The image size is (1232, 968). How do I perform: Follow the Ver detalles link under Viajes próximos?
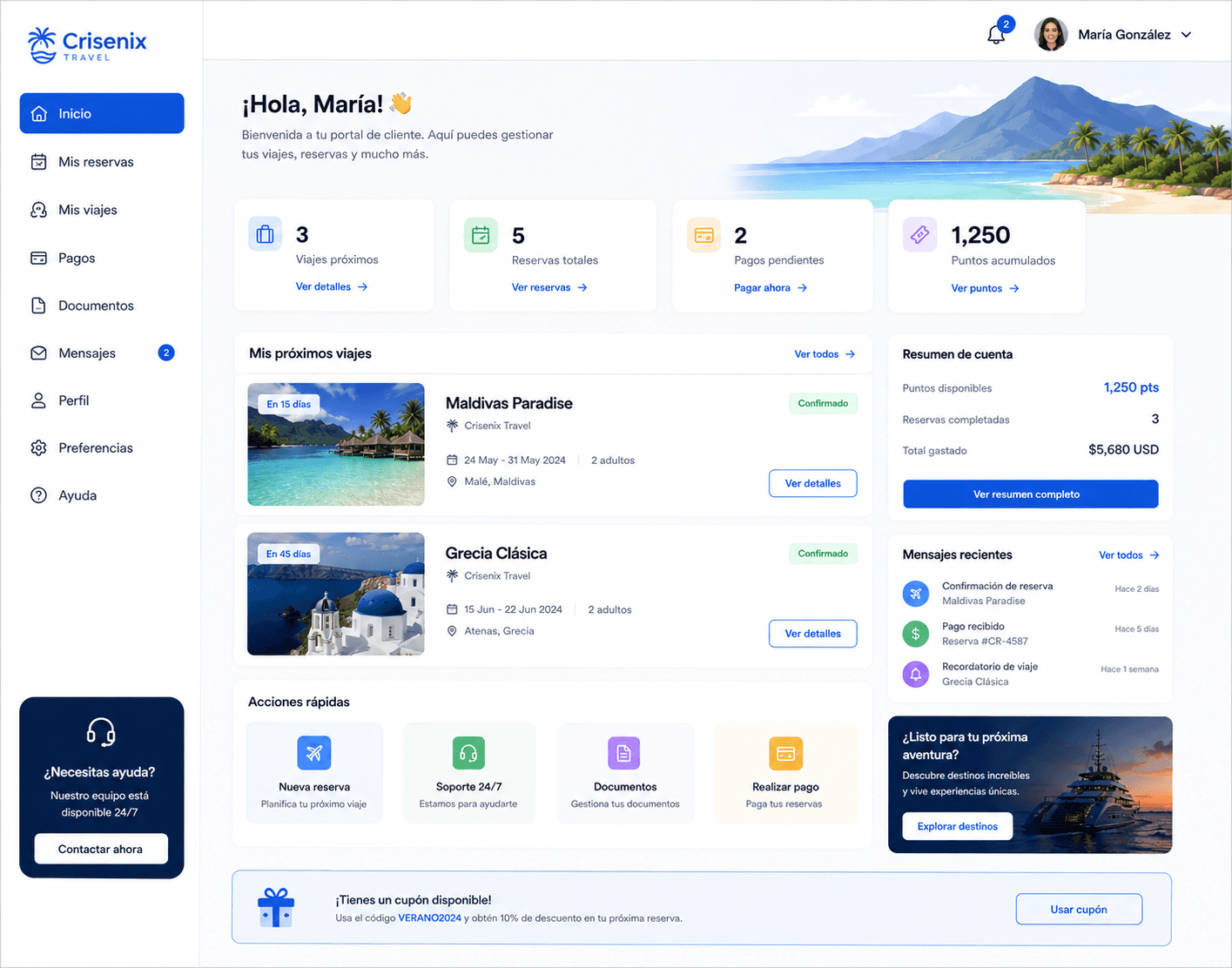pyautogui.click(x=332, y=286)
